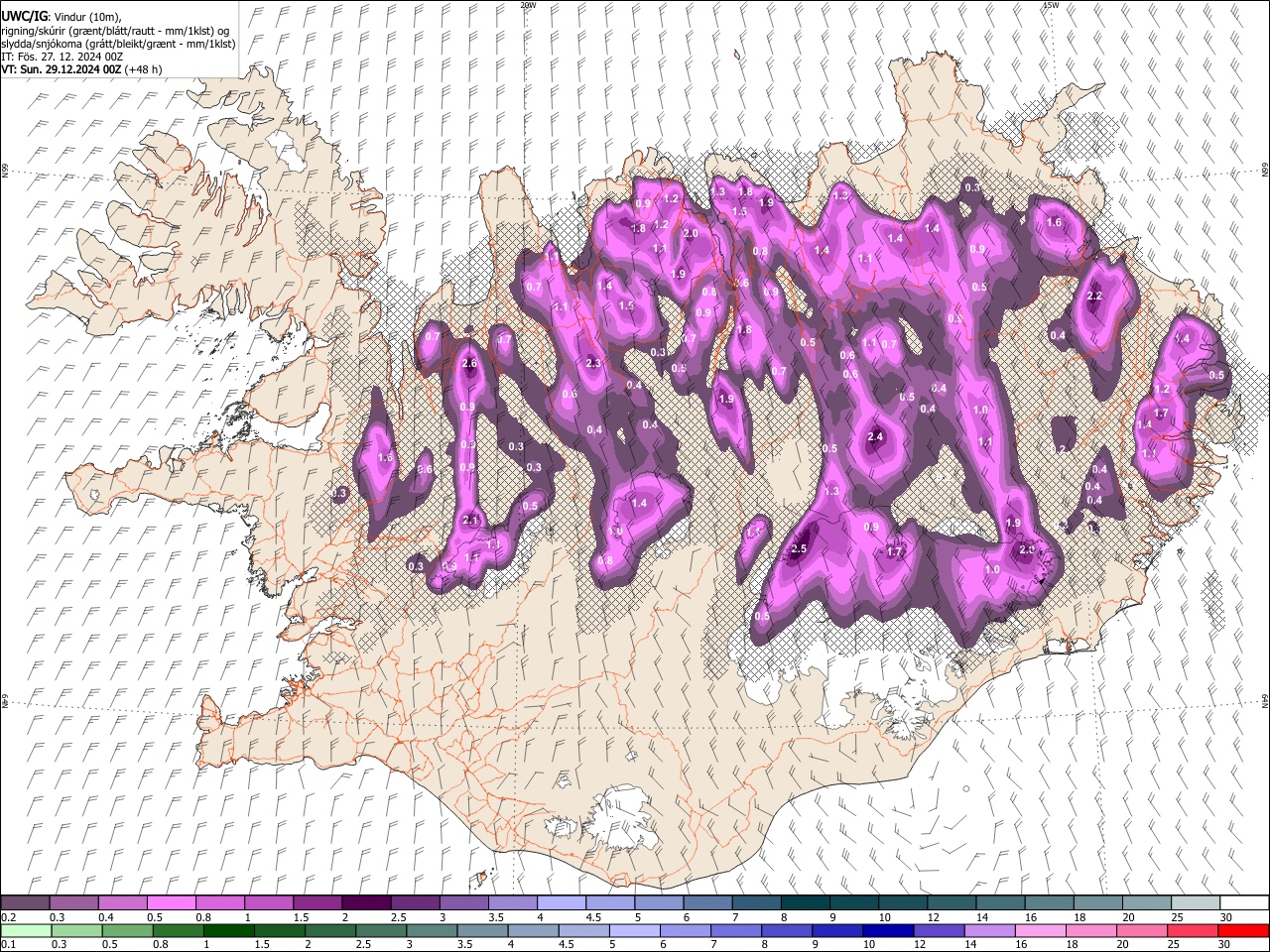This screenshot has width=1270, height=952.
Task: Click the violet 14–16 rain scale swatch
Action: tap(989, 930)
